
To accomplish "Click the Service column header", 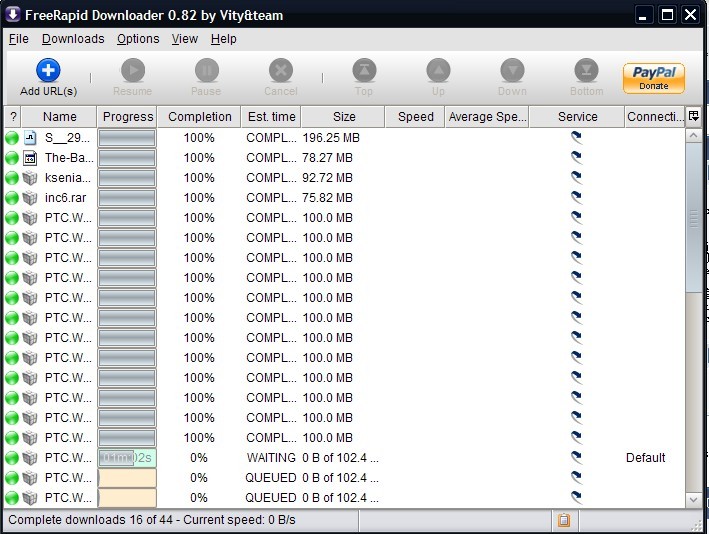I will [577, 117].
